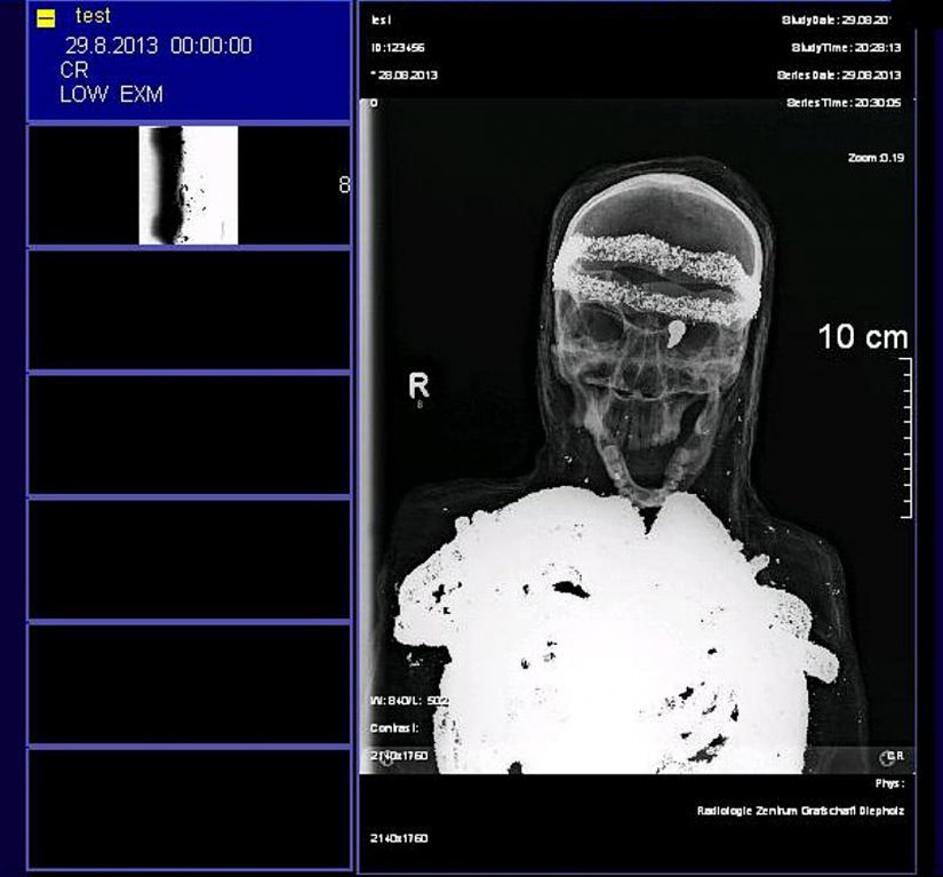The image size is (943, 877).
Task: Click the ID:123456 patient overlay
Action: point(393,47)
